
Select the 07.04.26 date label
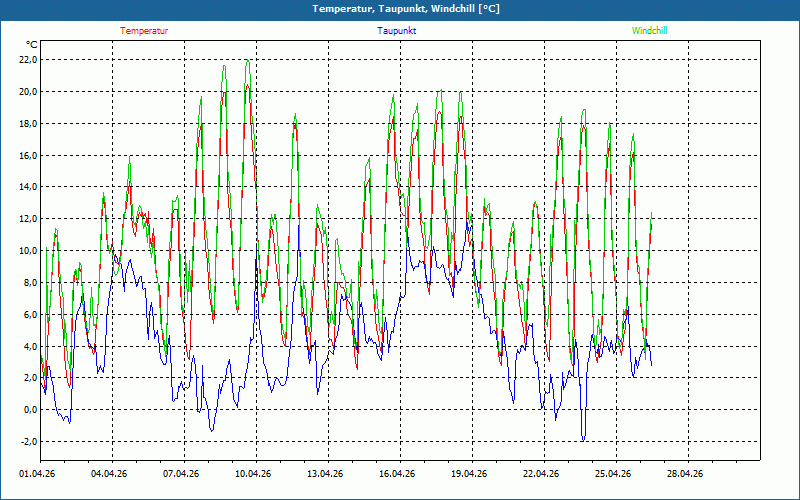point(181,475)
